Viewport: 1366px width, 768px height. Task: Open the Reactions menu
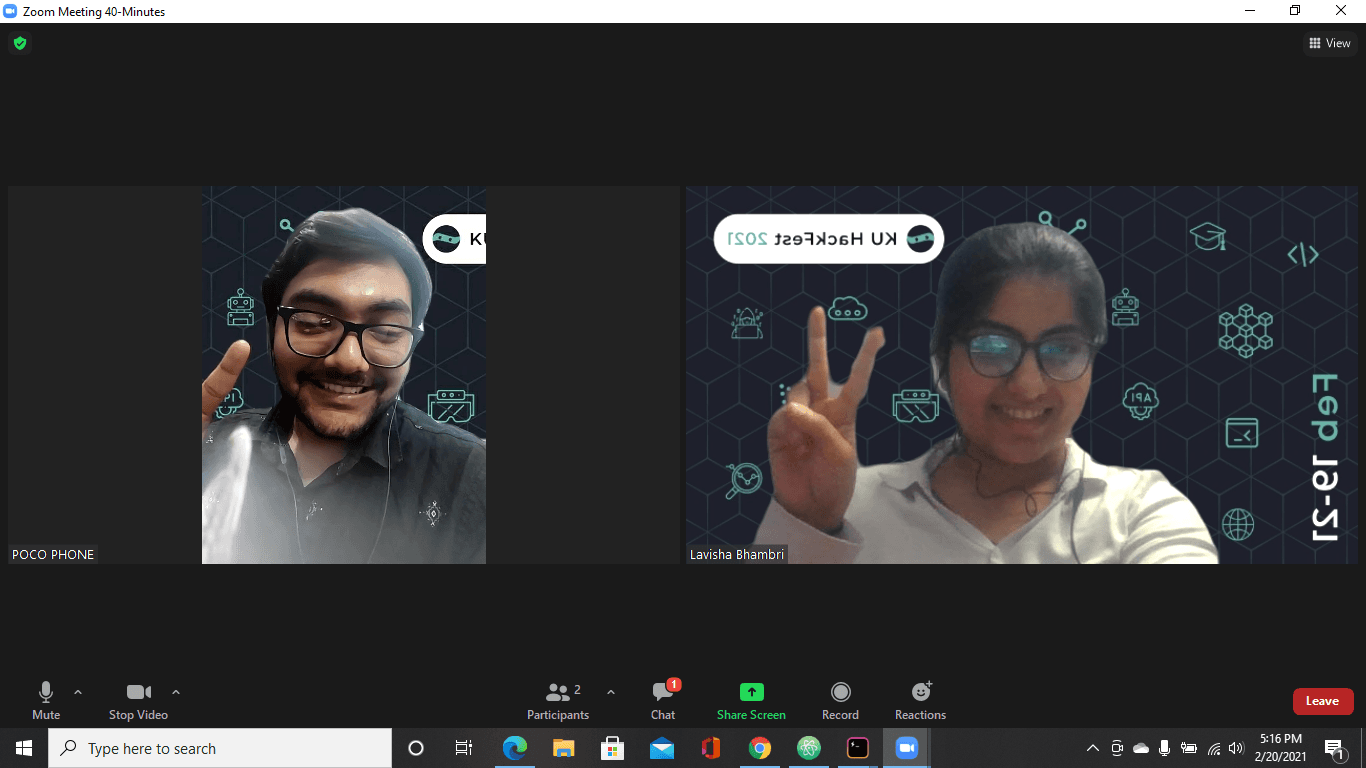click(920, 700)
